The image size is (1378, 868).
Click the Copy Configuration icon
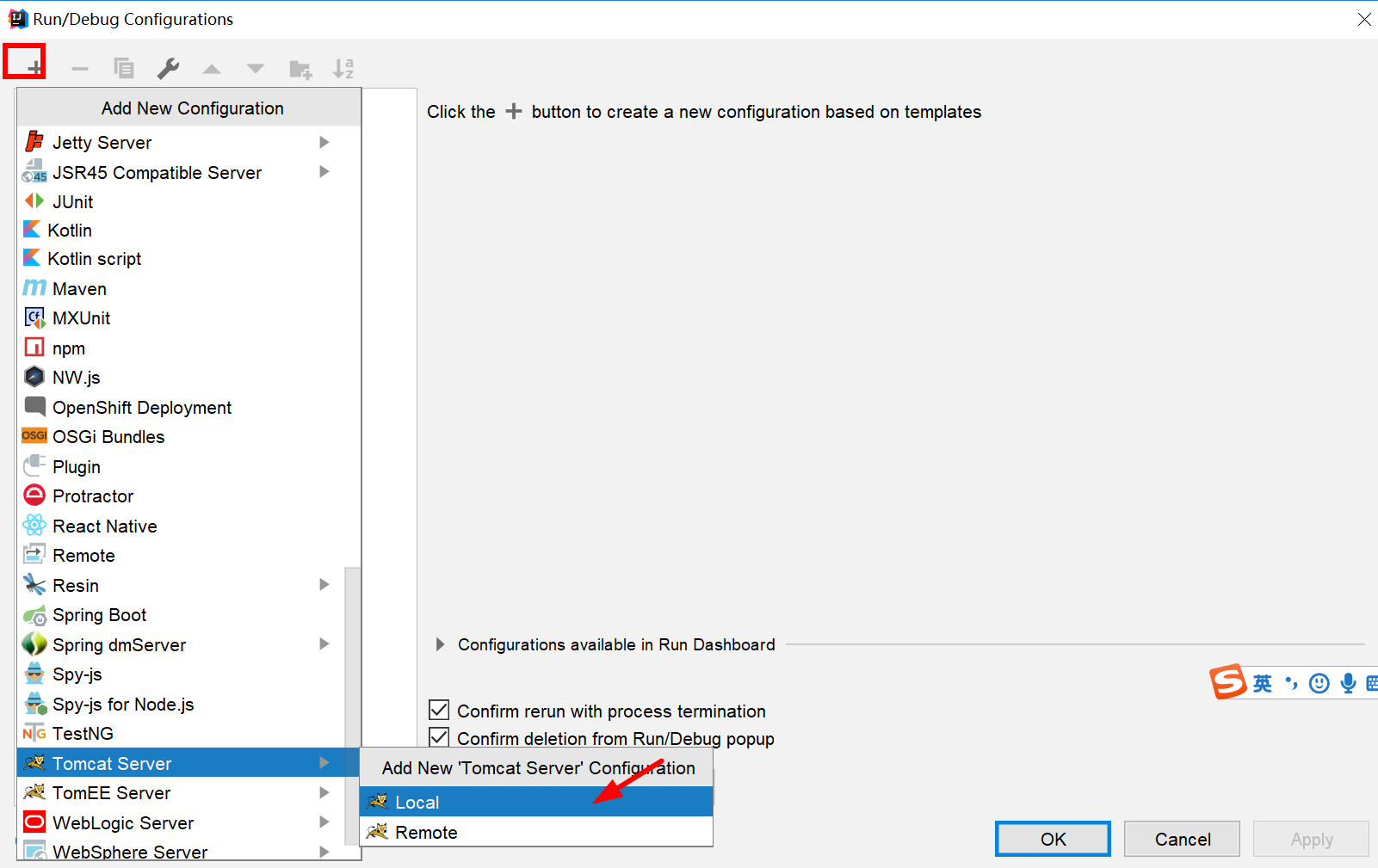point(124,68)
